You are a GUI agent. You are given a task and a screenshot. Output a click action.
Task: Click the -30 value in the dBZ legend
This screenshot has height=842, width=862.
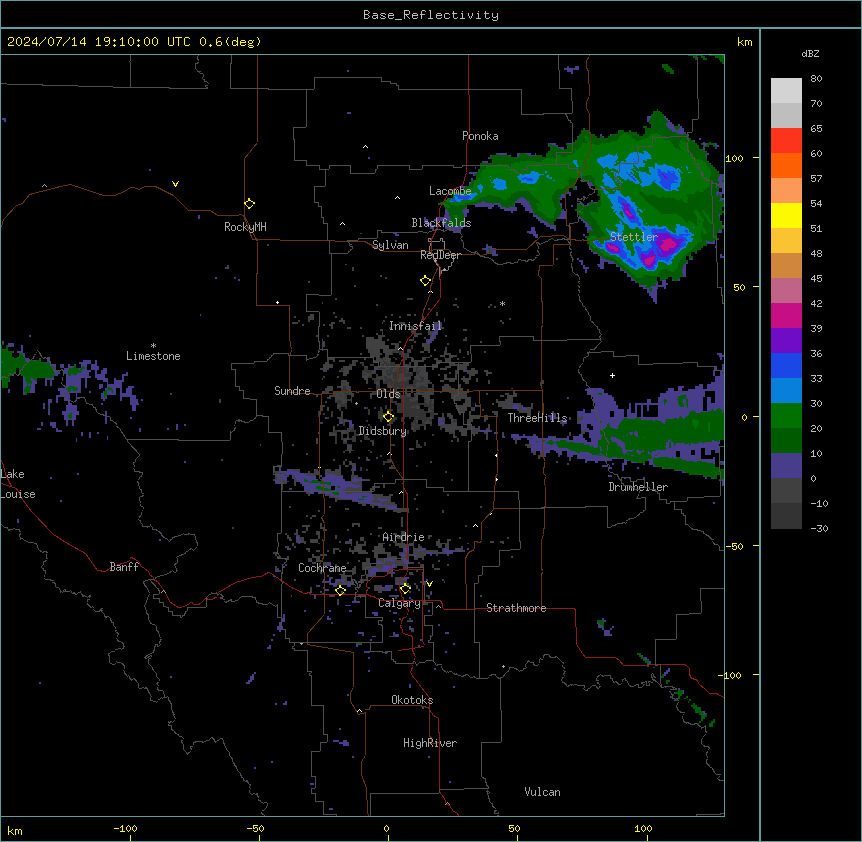pos(819,528)
